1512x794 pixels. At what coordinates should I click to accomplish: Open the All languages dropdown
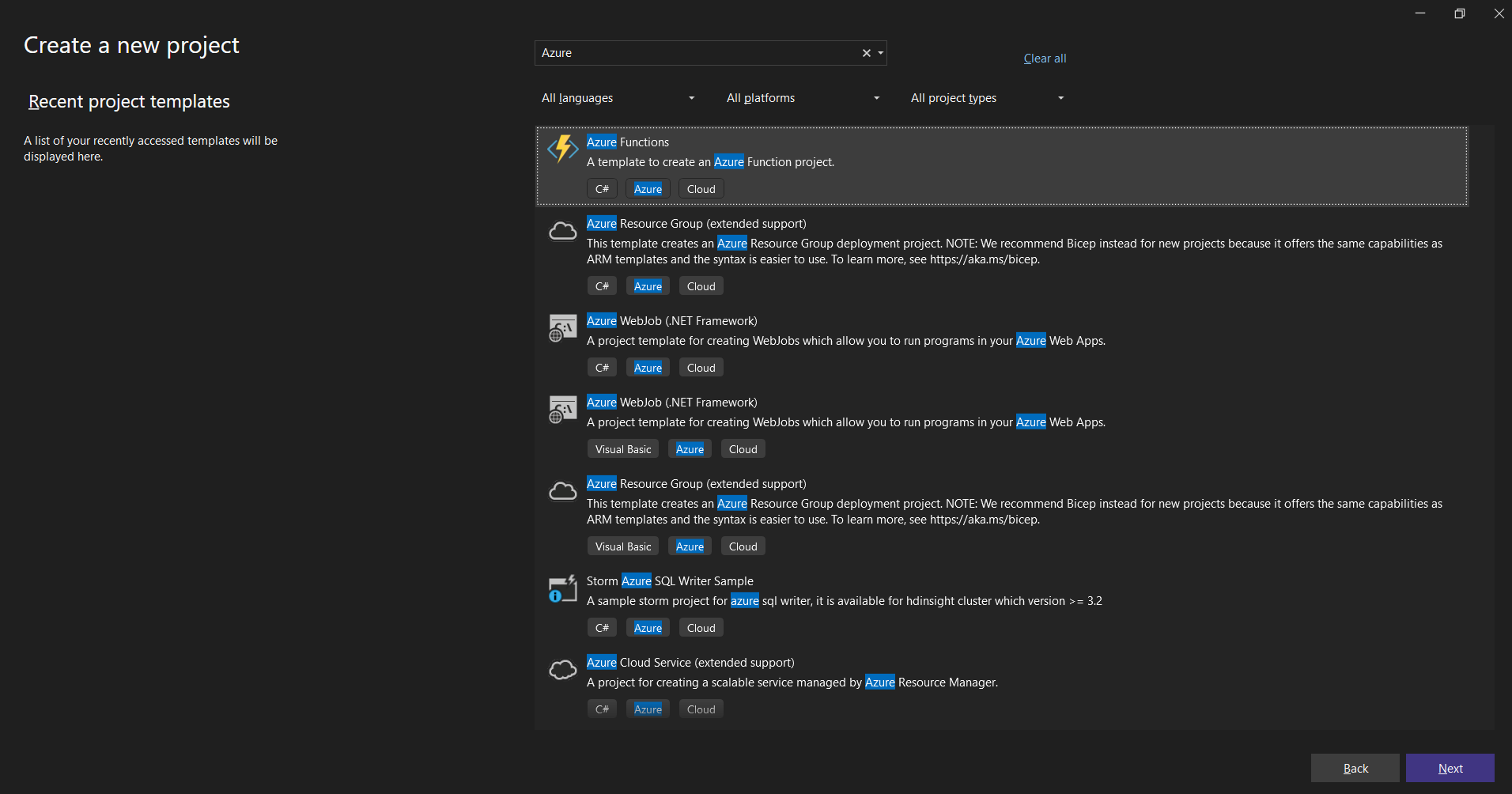point(618,98)
